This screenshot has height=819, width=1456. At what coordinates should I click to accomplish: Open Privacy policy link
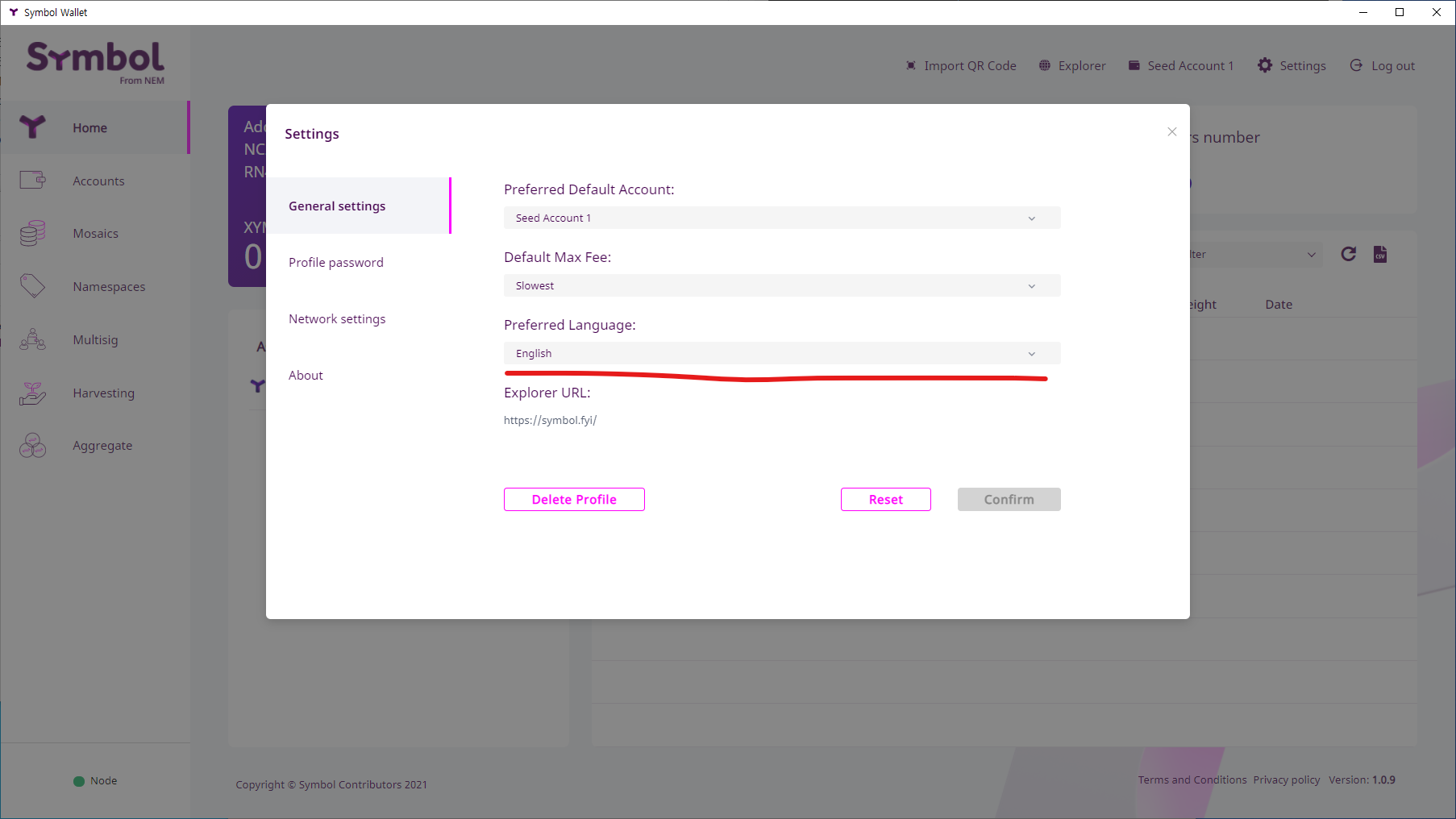pos(1287,780)
